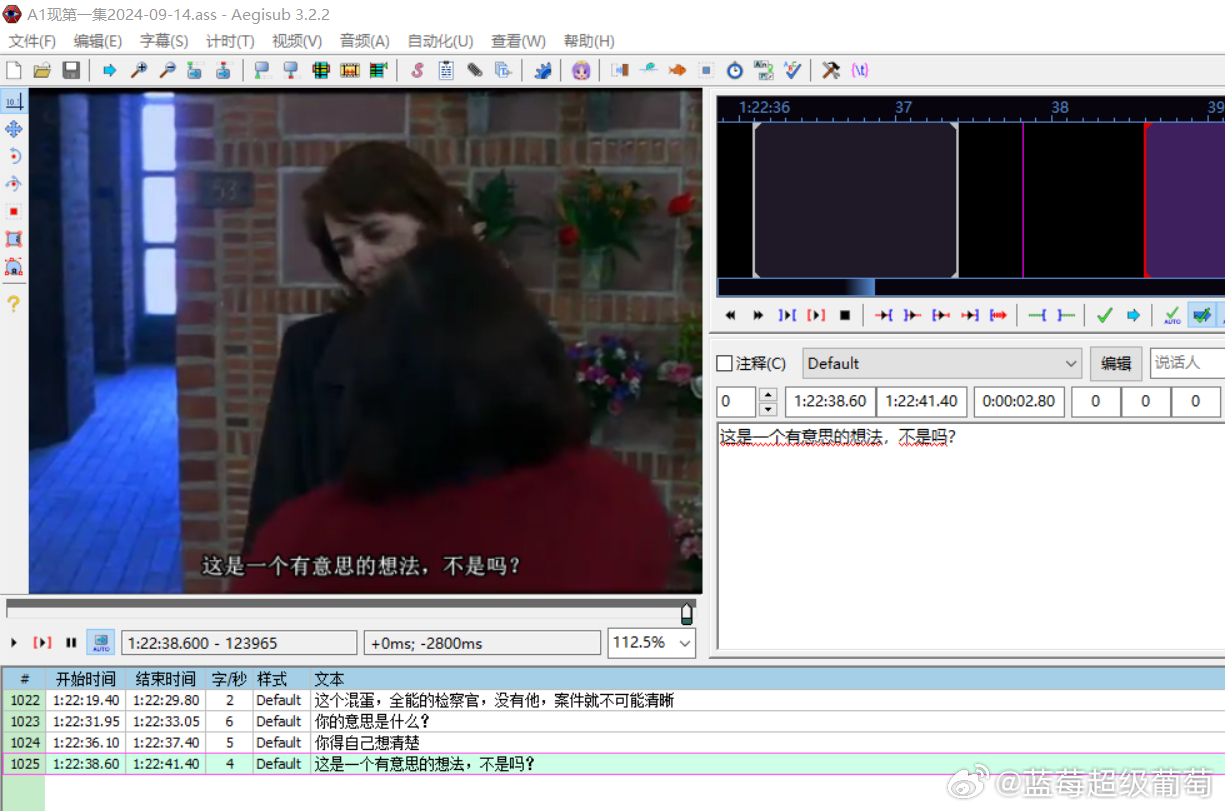
Task: Open the 视频(V) menu
Action: [297, 41]
